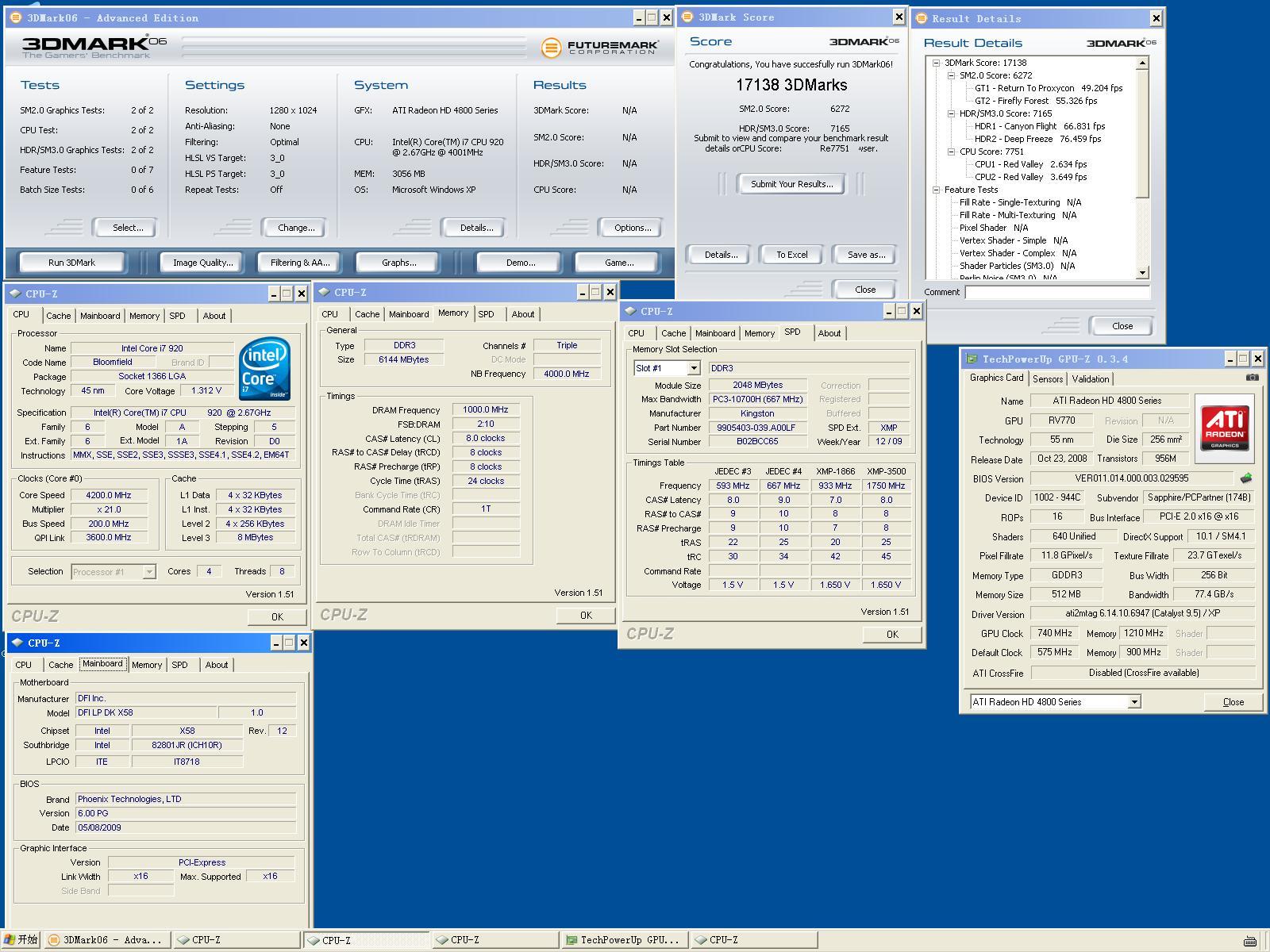
Task: Click the Result Details scrollbar up arrow
Action: [x=1142, y=63]
